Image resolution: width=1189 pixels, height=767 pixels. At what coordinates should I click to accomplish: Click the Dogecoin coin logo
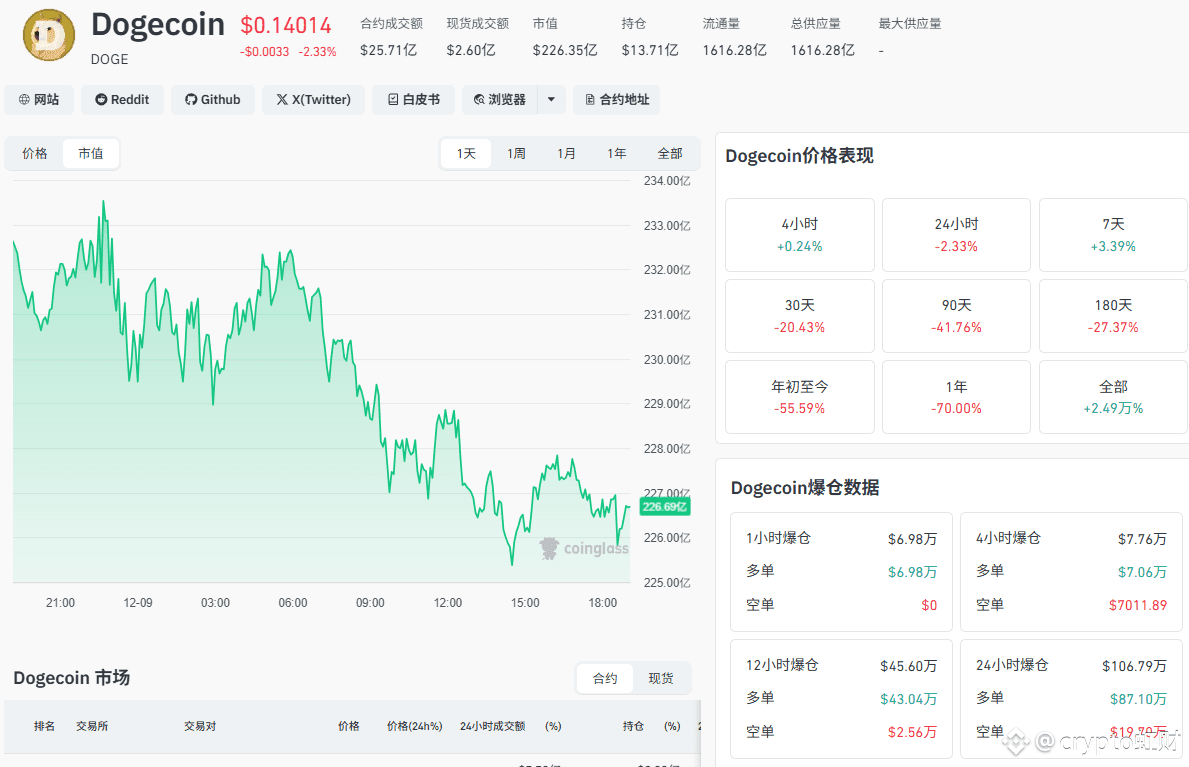(49, 35)
